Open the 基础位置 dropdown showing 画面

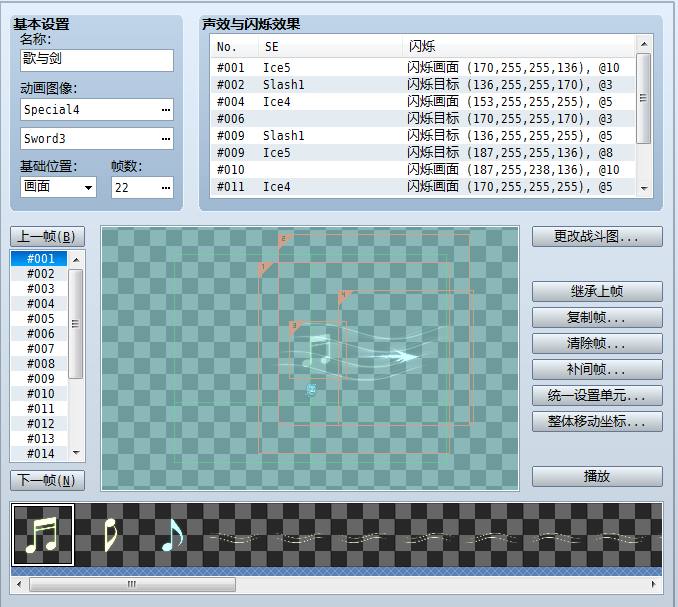tap(58, 187)
